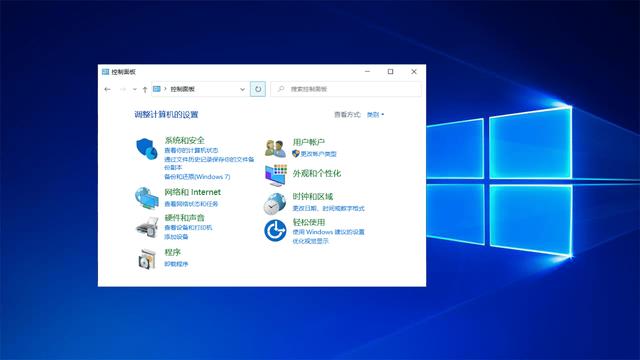Open the 网络和 Internet category link
This screenshot has height=360, width=640.
pos(193,192)
